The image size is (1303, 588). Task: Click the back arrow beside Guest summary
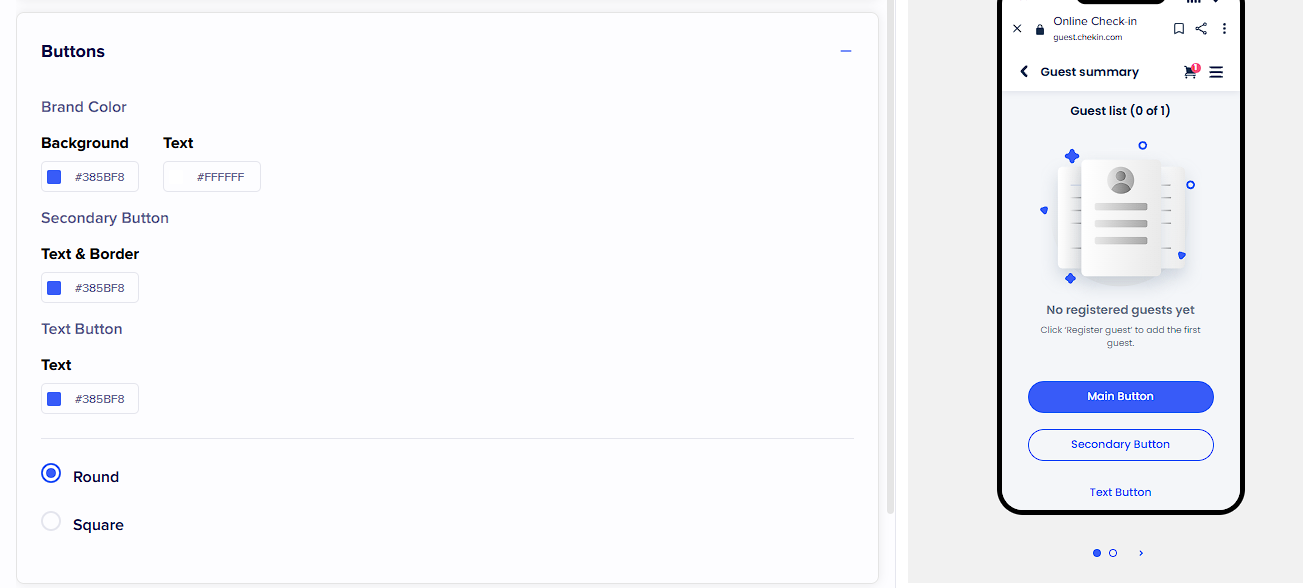point(1024,72)
